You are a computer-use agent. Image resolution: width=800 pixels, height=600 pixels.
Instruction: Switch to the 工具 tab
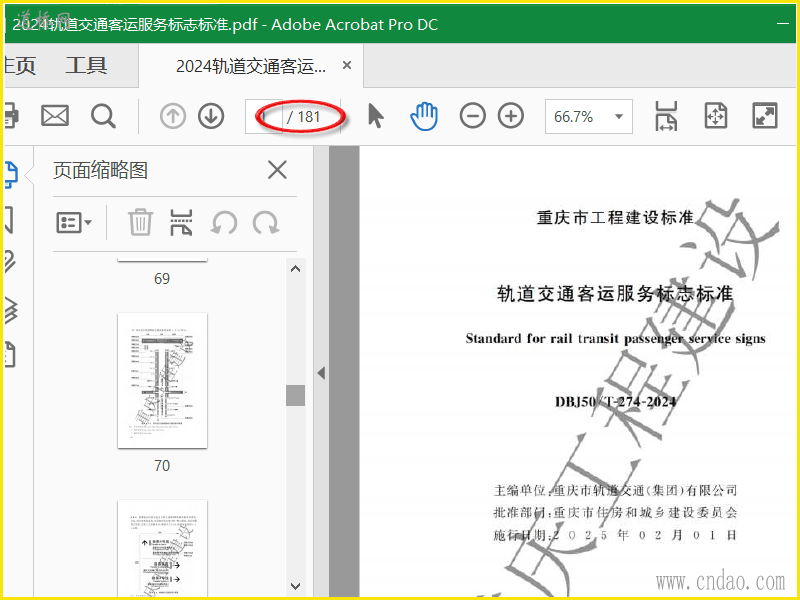coord(86,65)
